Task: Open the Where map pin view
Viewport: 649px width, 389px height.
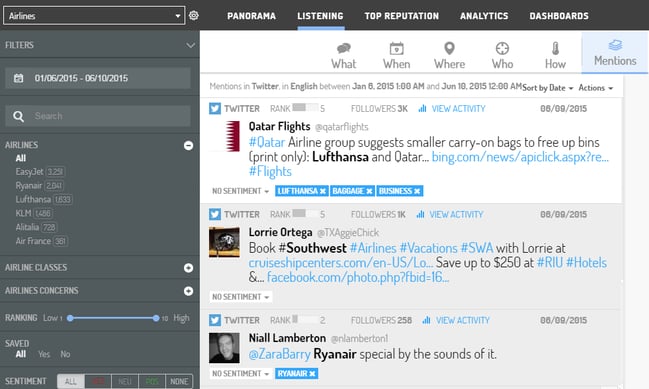Action: pos(449,55)
